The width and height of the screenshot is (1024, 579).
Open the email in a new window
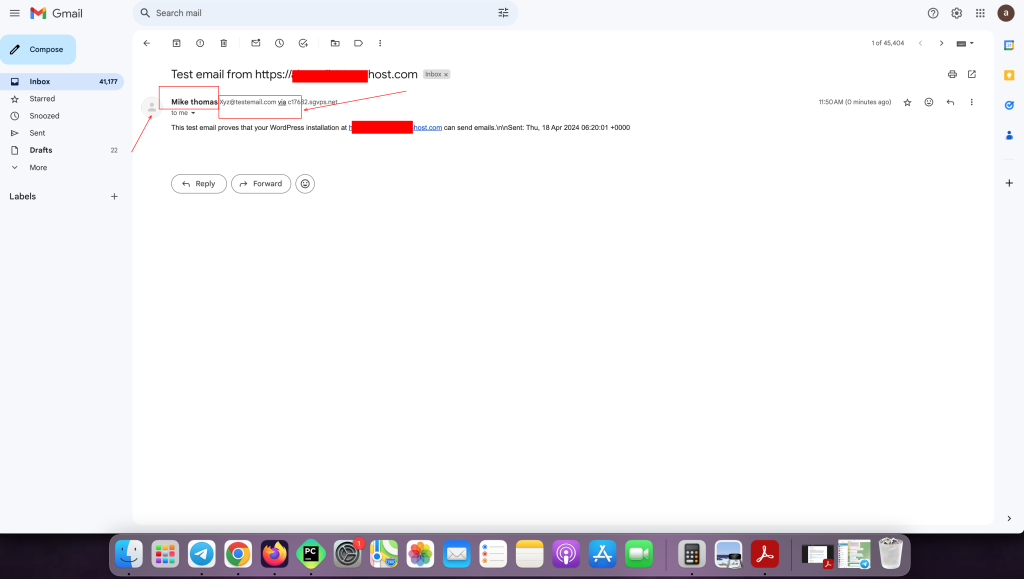tap(972, 74)
